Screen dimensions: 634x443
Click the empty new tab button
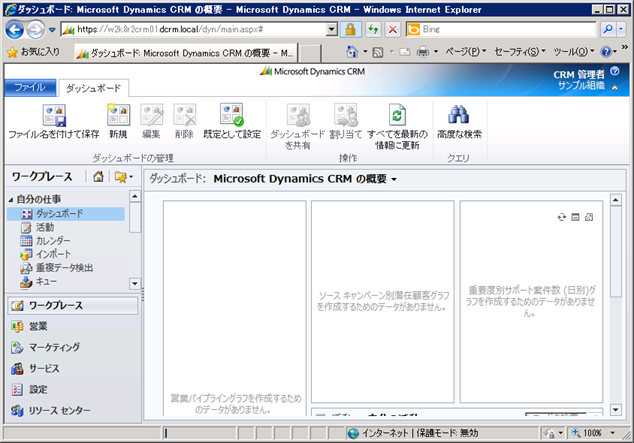pyautogui.click(x=310, y=53)
